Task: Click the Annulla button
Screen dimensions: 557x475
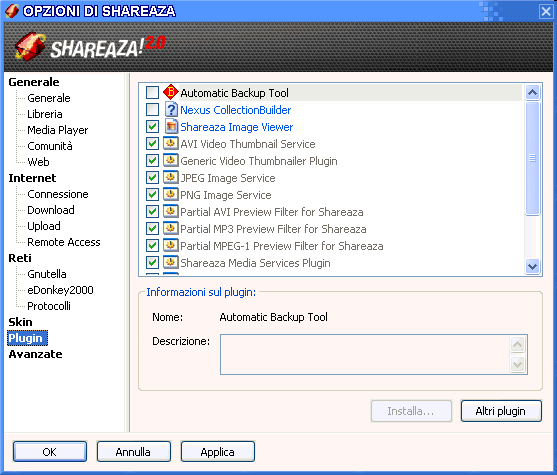Action: tap(134, 452)
